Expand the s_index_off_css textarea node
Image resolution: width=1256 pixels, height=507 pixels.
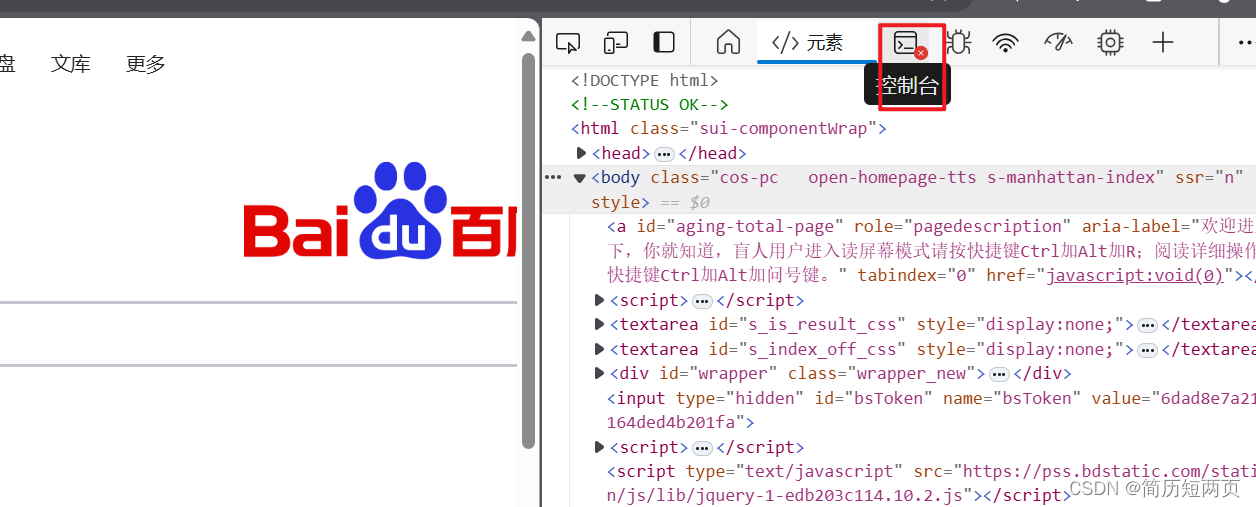point(599,349)
